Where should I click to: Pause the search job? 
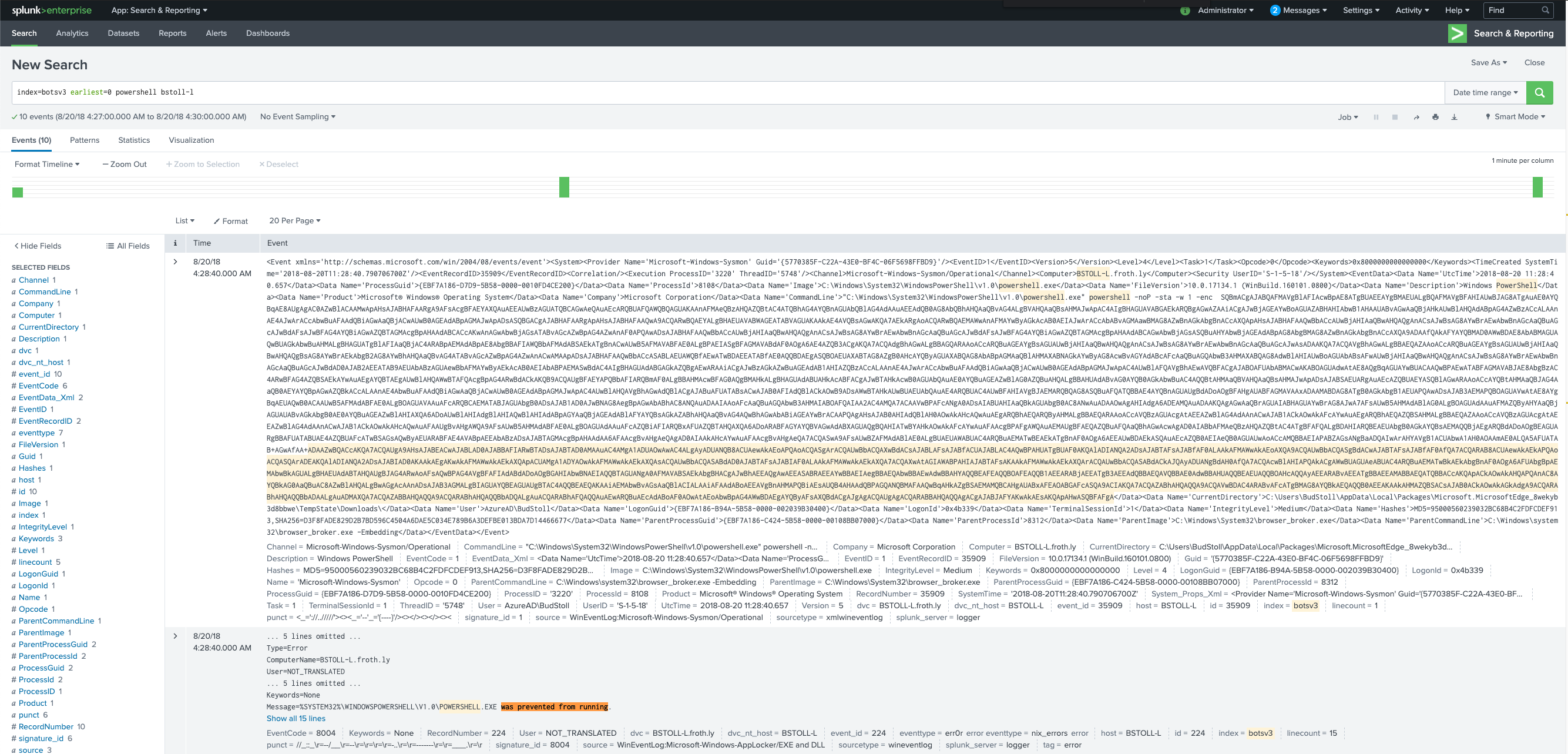click(1376, 117)
